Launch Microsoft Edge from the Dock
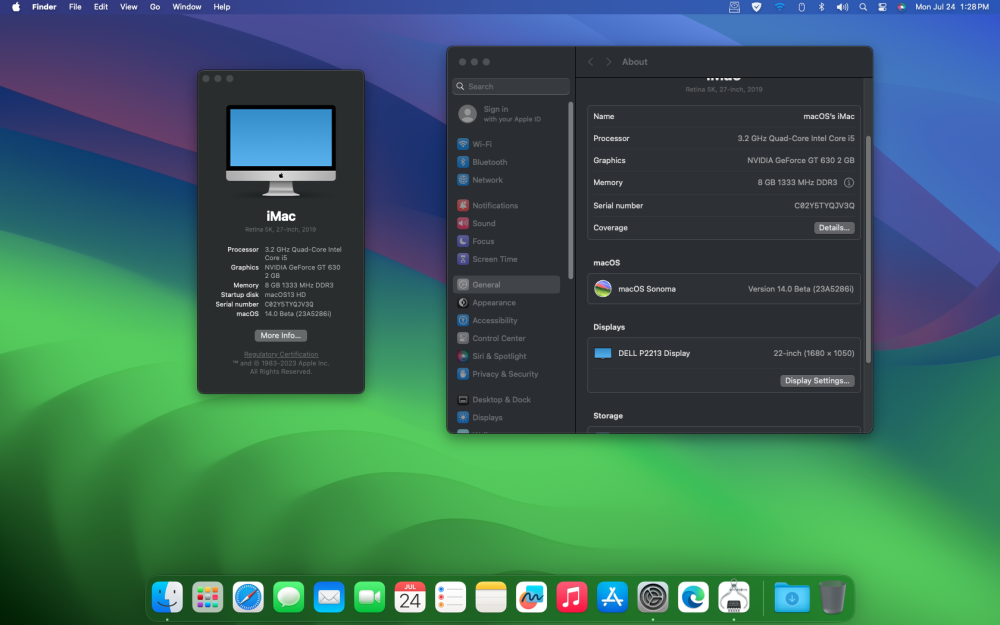The width and height of the screenshot is (1000, 625). 693,598
